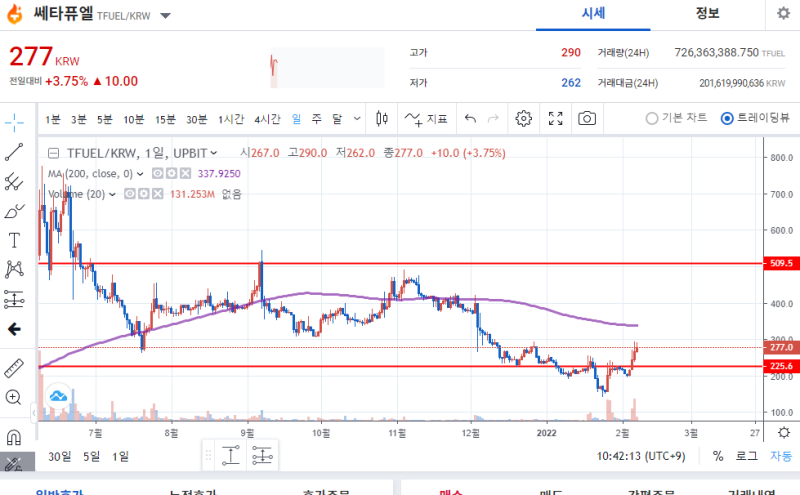Set date range to 30일
The image size is (800, 495).
coord(60,456)
